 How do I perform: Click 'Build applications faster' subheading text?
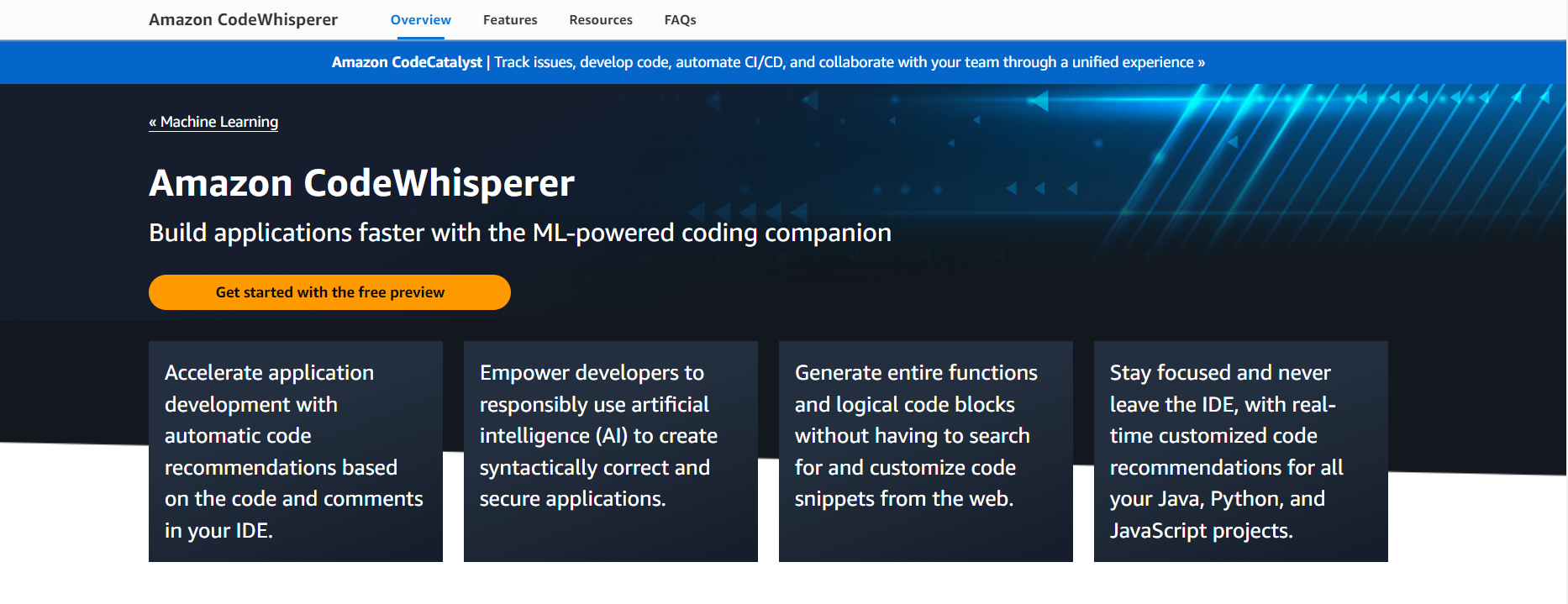[x=519, y=233]
